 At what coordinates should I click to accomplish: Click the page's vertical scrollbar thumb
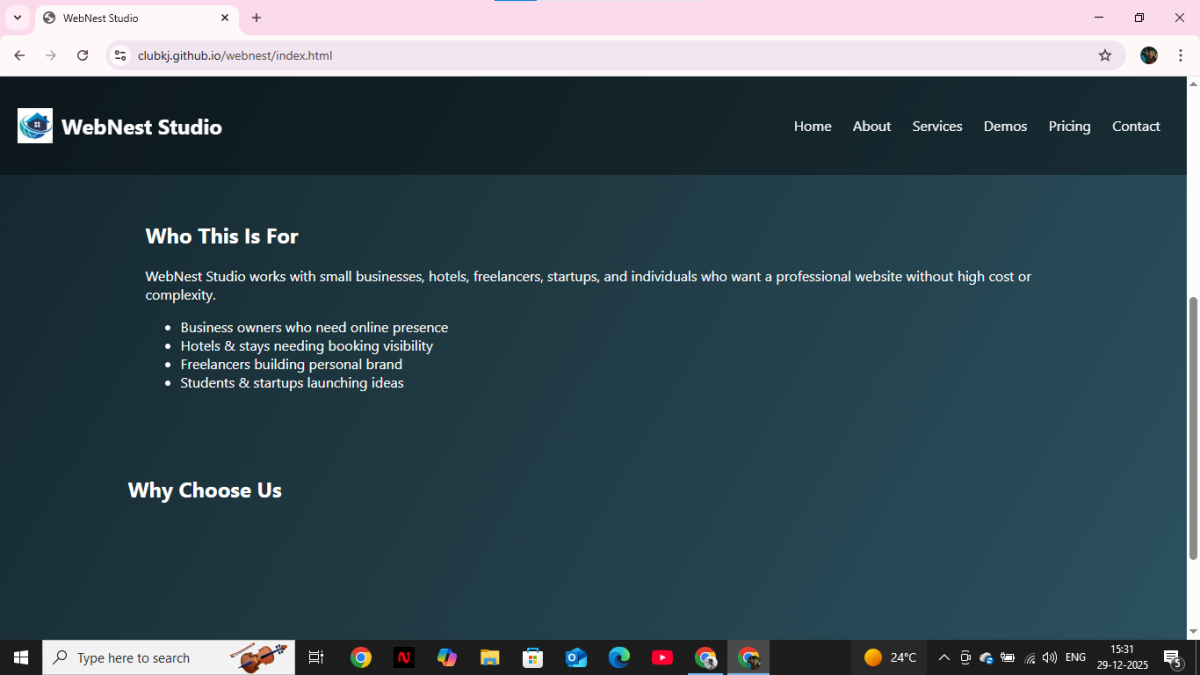point(1192,428)
